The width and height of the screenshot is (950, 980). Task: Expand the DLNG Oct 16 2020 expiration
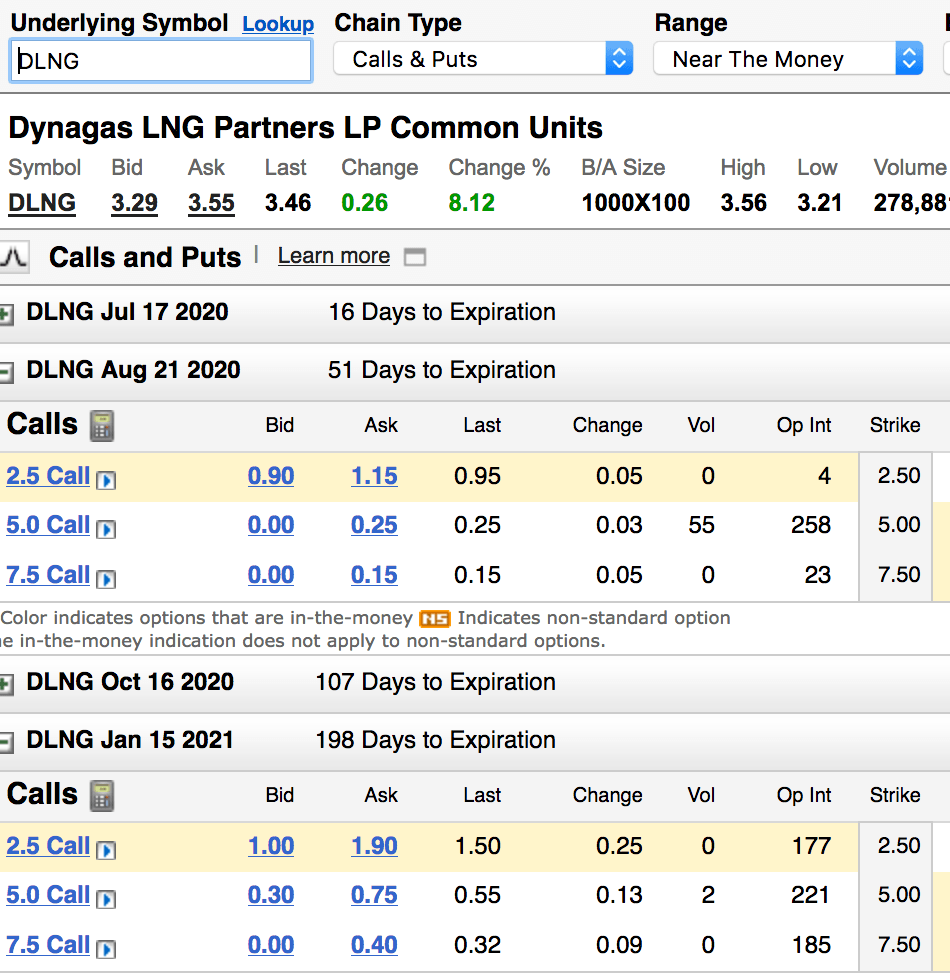[6, 684]
